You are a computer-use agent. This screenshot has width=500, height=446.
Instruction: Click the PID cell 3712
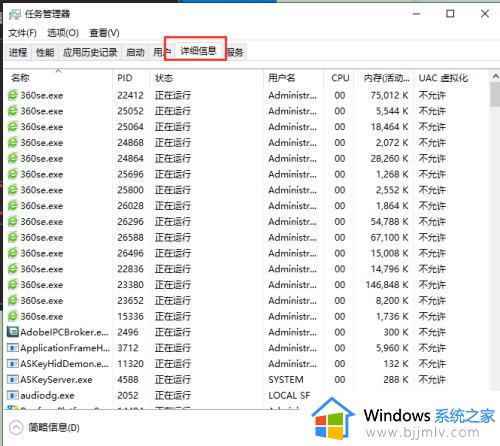pyautogui.click(x=128, y=348)
